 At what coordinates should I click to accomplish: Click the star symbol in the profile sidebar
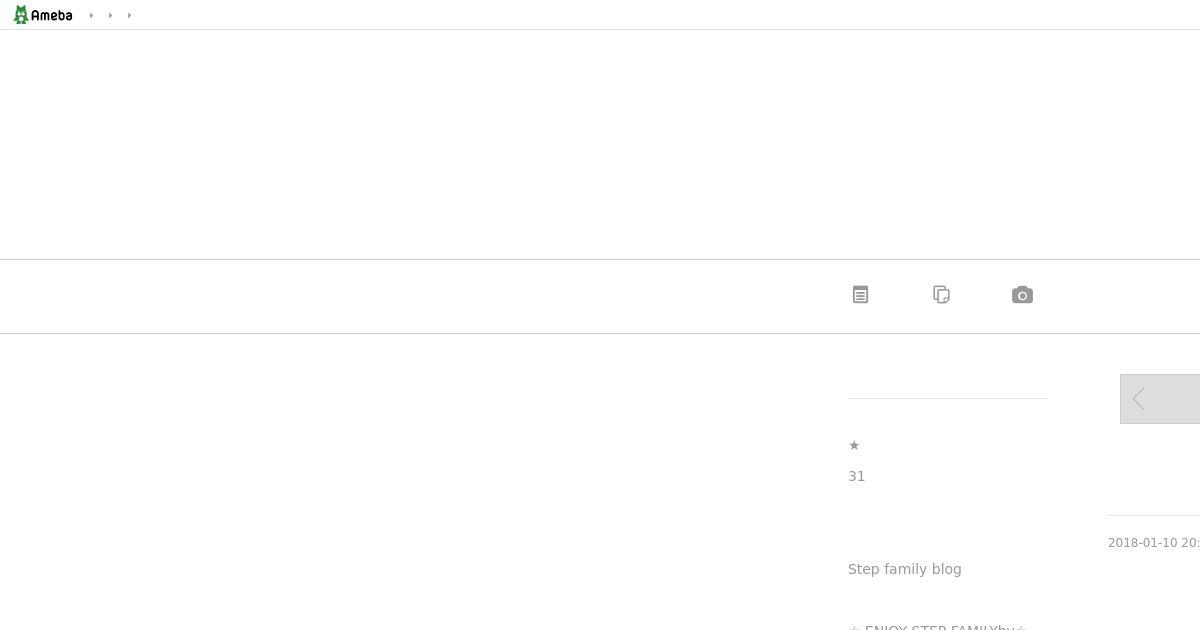854,445
